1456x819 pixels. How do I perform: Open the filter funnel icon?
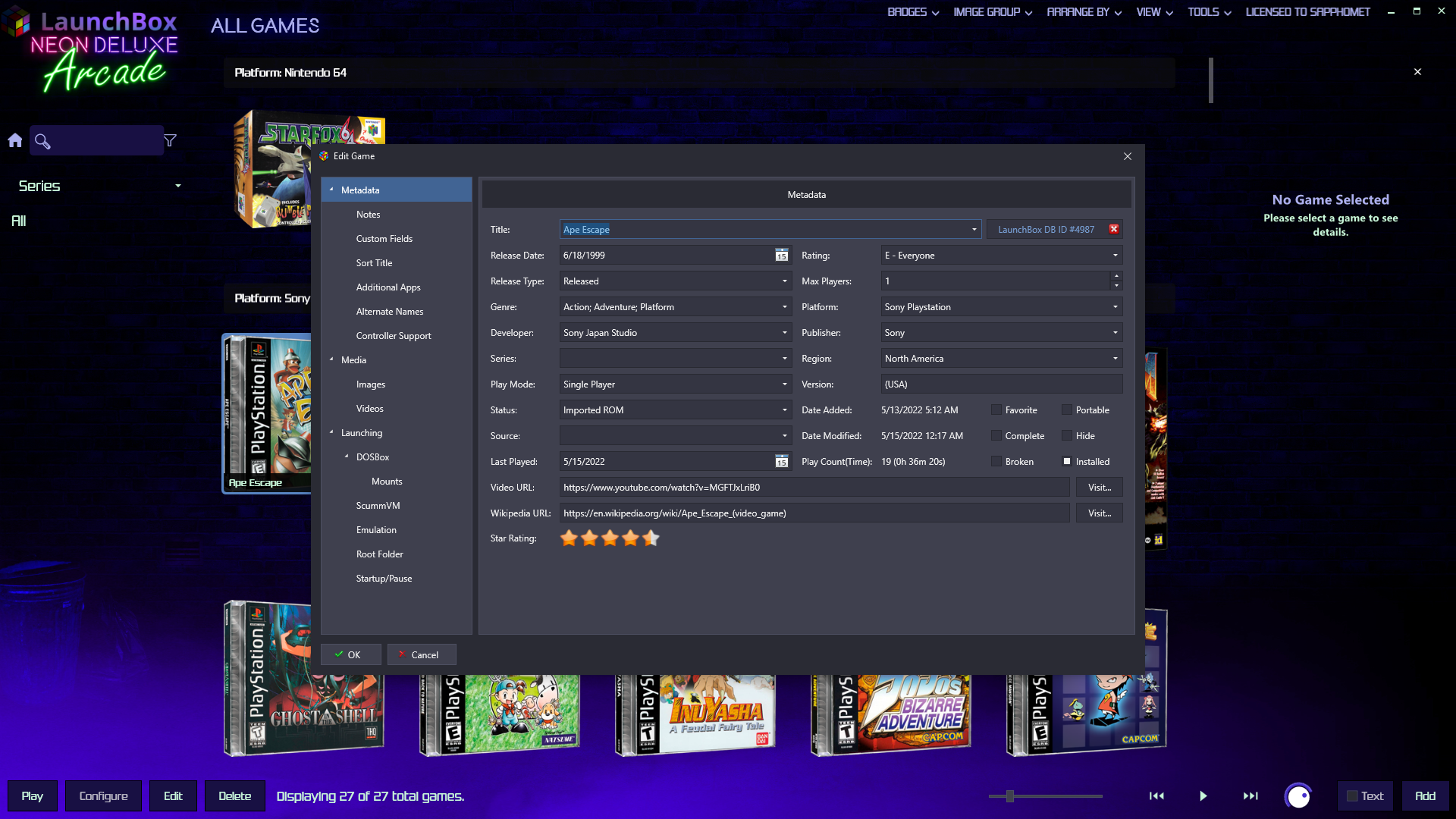point(171,140)
